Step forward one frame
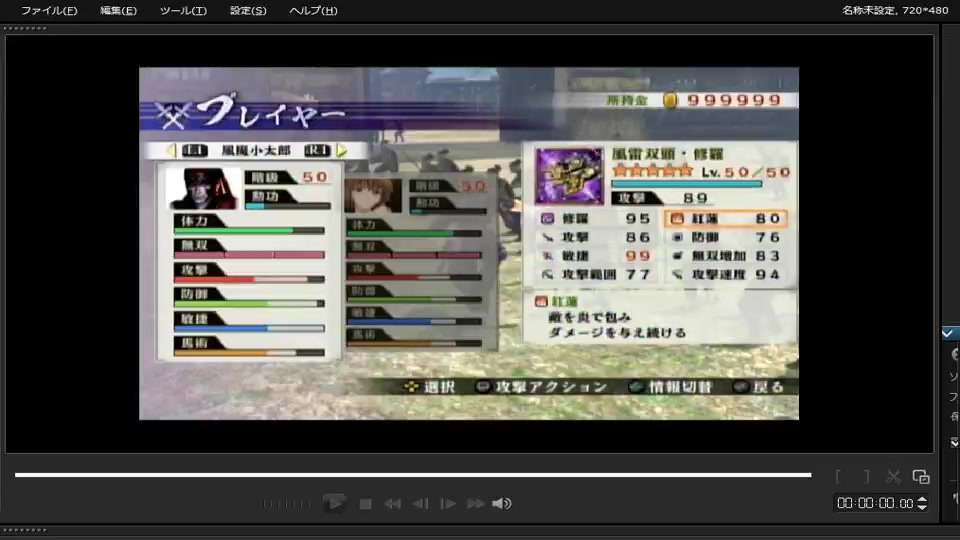This screenshot has height=540, width=960. point(448,504)
